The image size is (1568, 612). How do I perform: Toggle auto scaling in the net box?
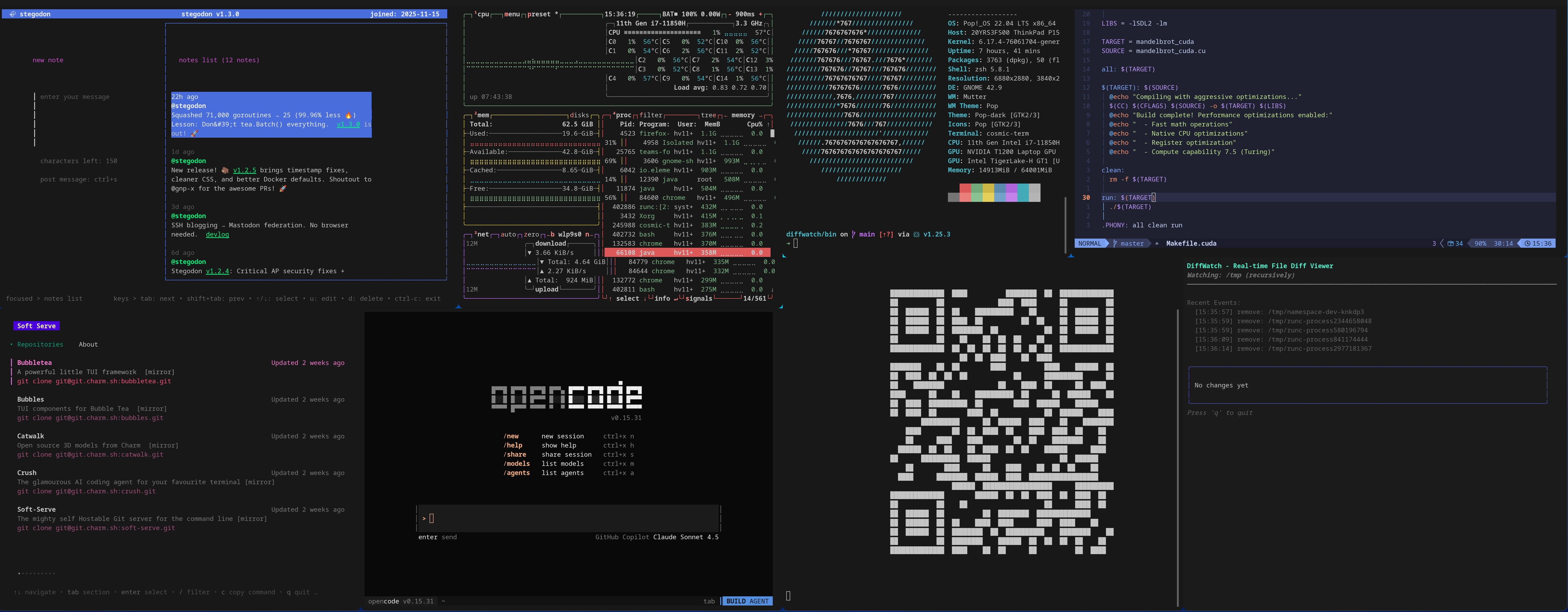coord(508,234)
